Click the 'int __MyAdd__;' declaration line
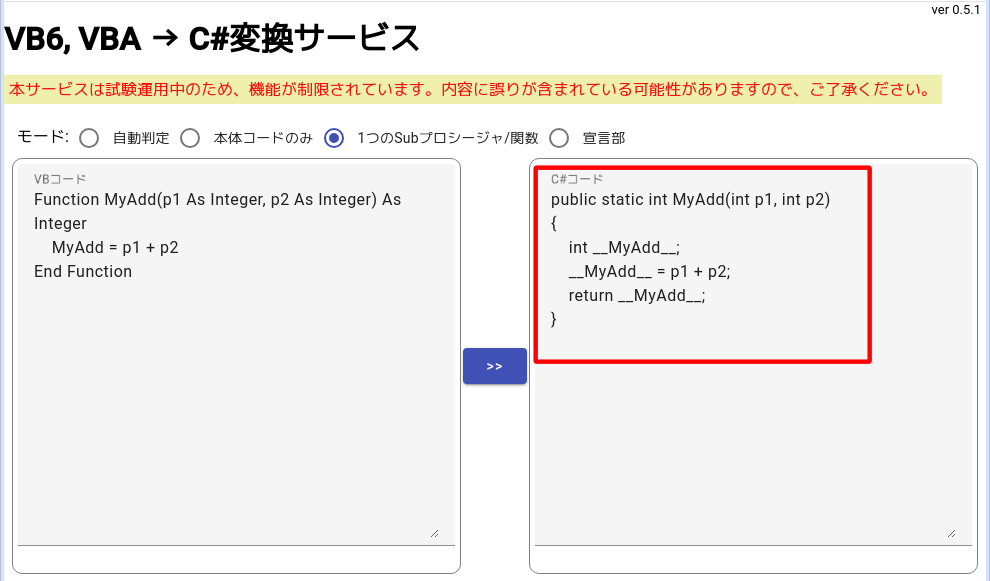This screenshot has height=581, width=990. (624, 248)
